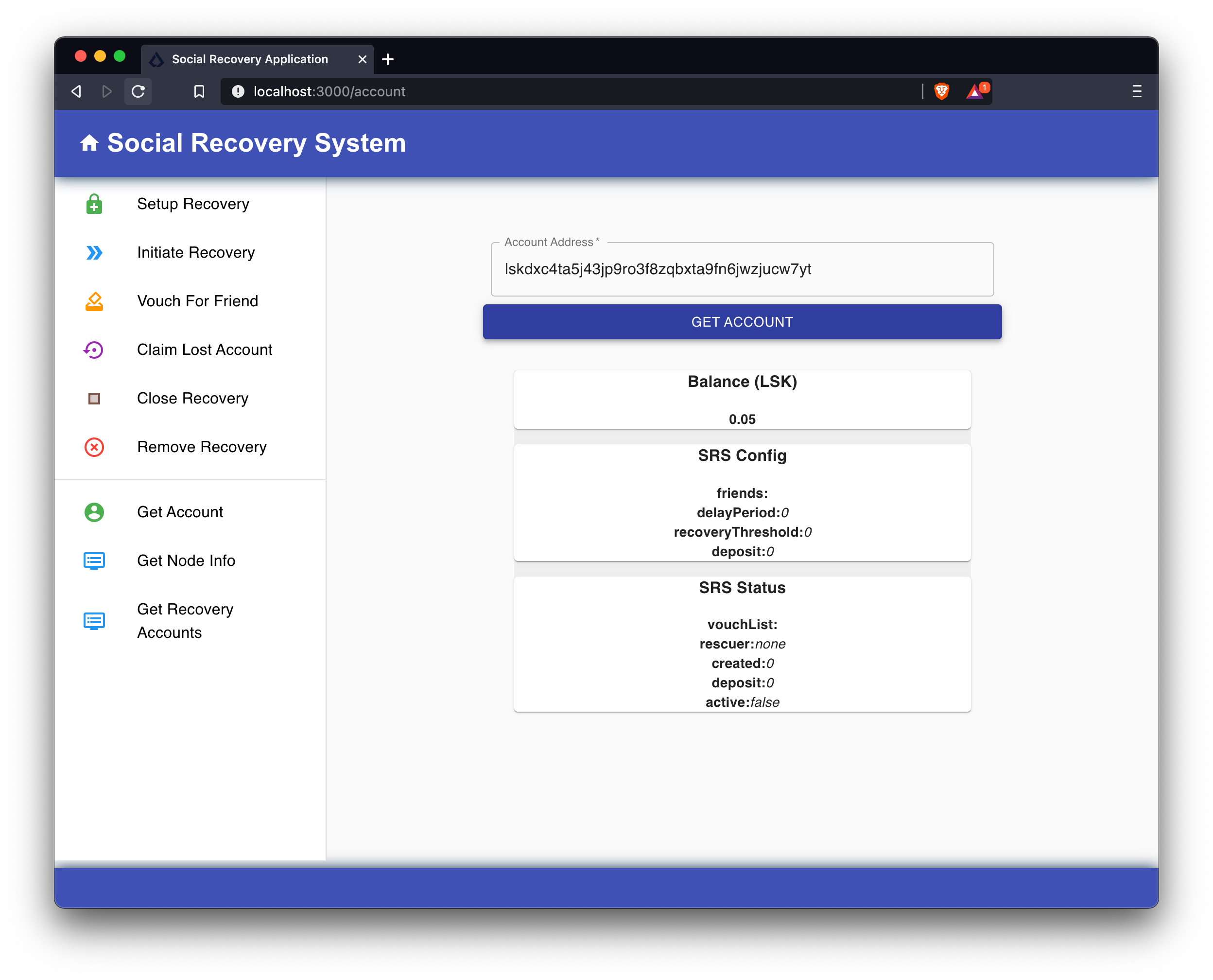Click the Remove Recovery circle-x icon
The height and width of the screenshot is (980, 1213).
tap(95, 447)
